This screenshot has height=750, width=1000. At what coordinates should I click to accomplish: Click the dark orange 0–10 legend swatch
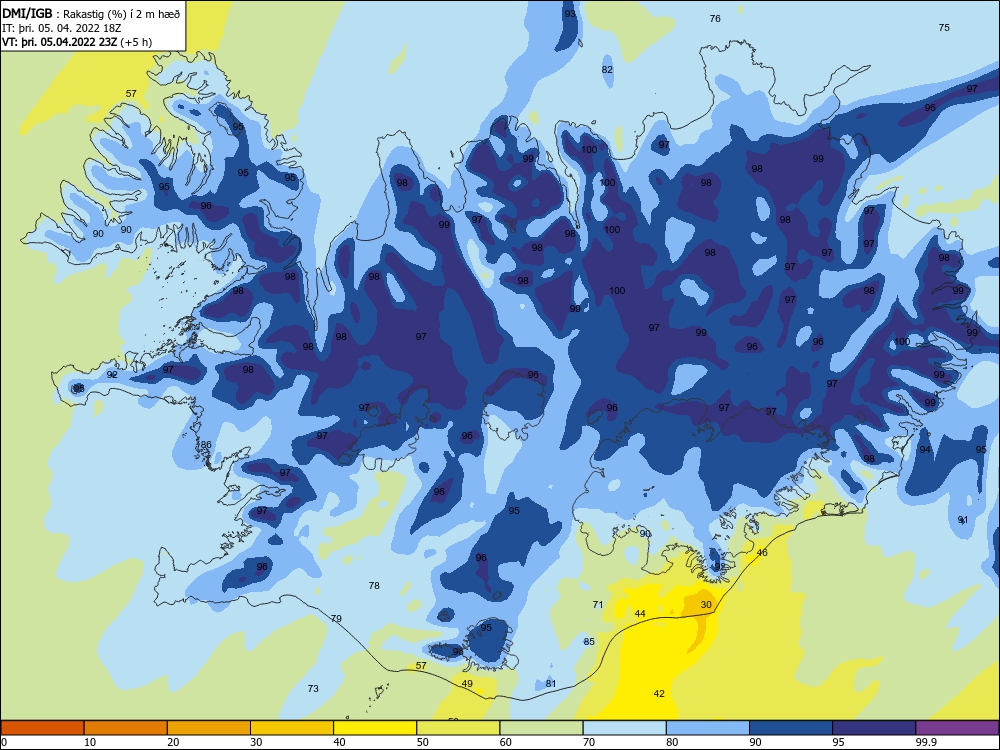pos(42,728)
